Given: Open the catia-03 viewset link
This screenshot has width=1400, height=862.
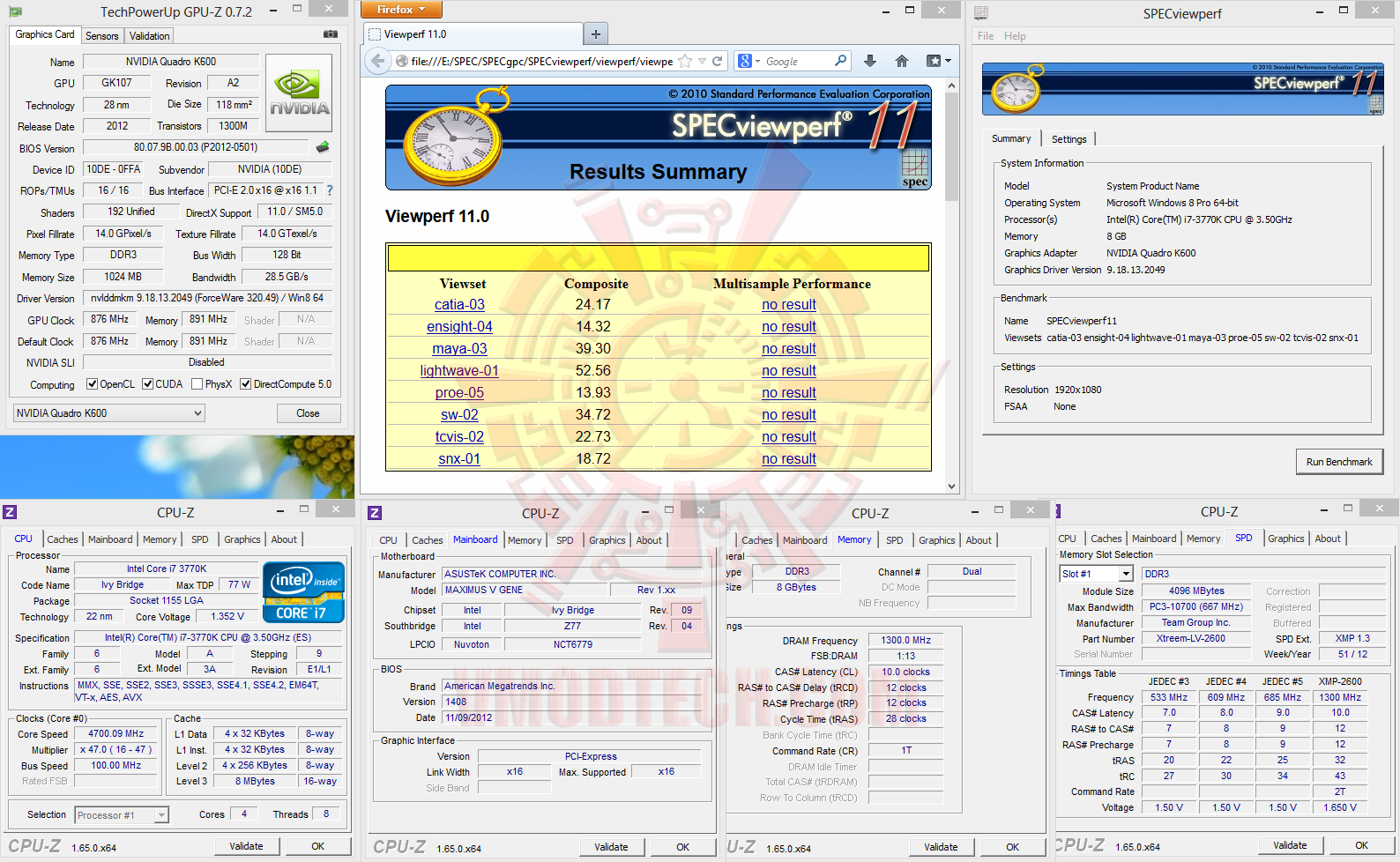Looking at the screenshot, I should [459, 305].
